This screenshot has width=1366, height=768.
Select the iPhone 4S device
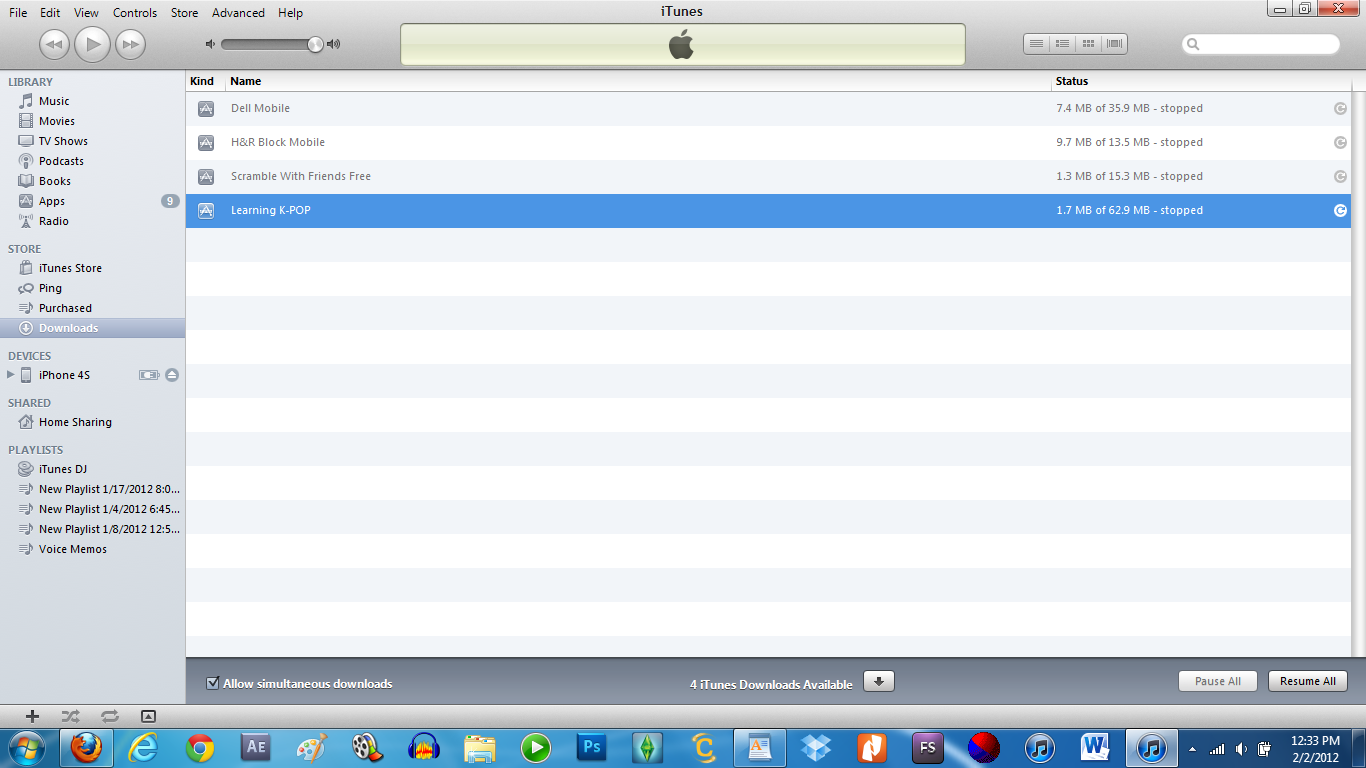point(64,375)
